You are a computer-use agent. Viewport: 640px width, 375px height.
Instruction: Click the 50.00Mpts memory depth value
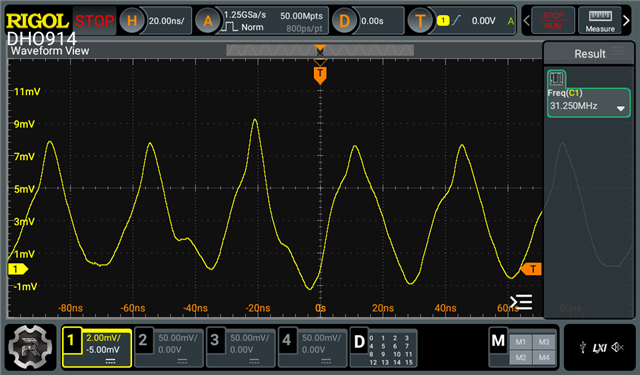point(301,16)
